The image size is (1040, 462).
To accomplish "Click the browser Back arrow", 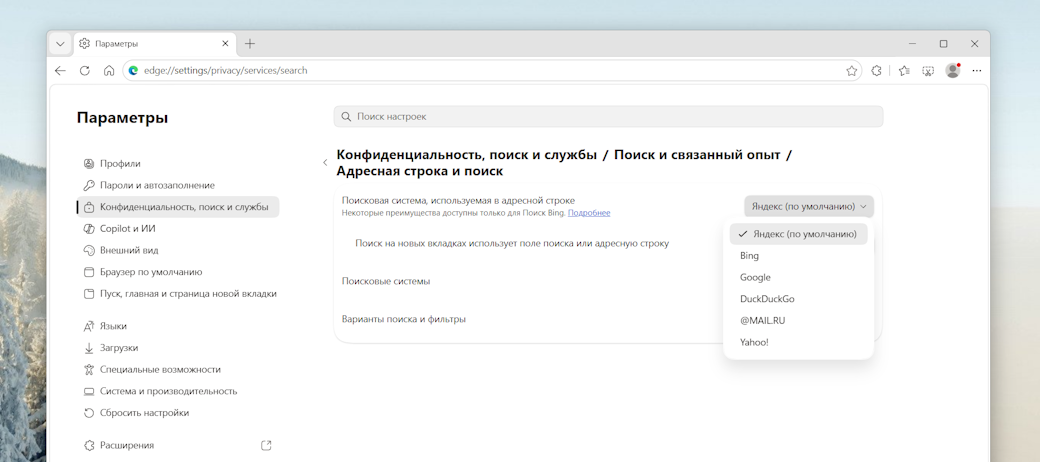I will [60, 70].
